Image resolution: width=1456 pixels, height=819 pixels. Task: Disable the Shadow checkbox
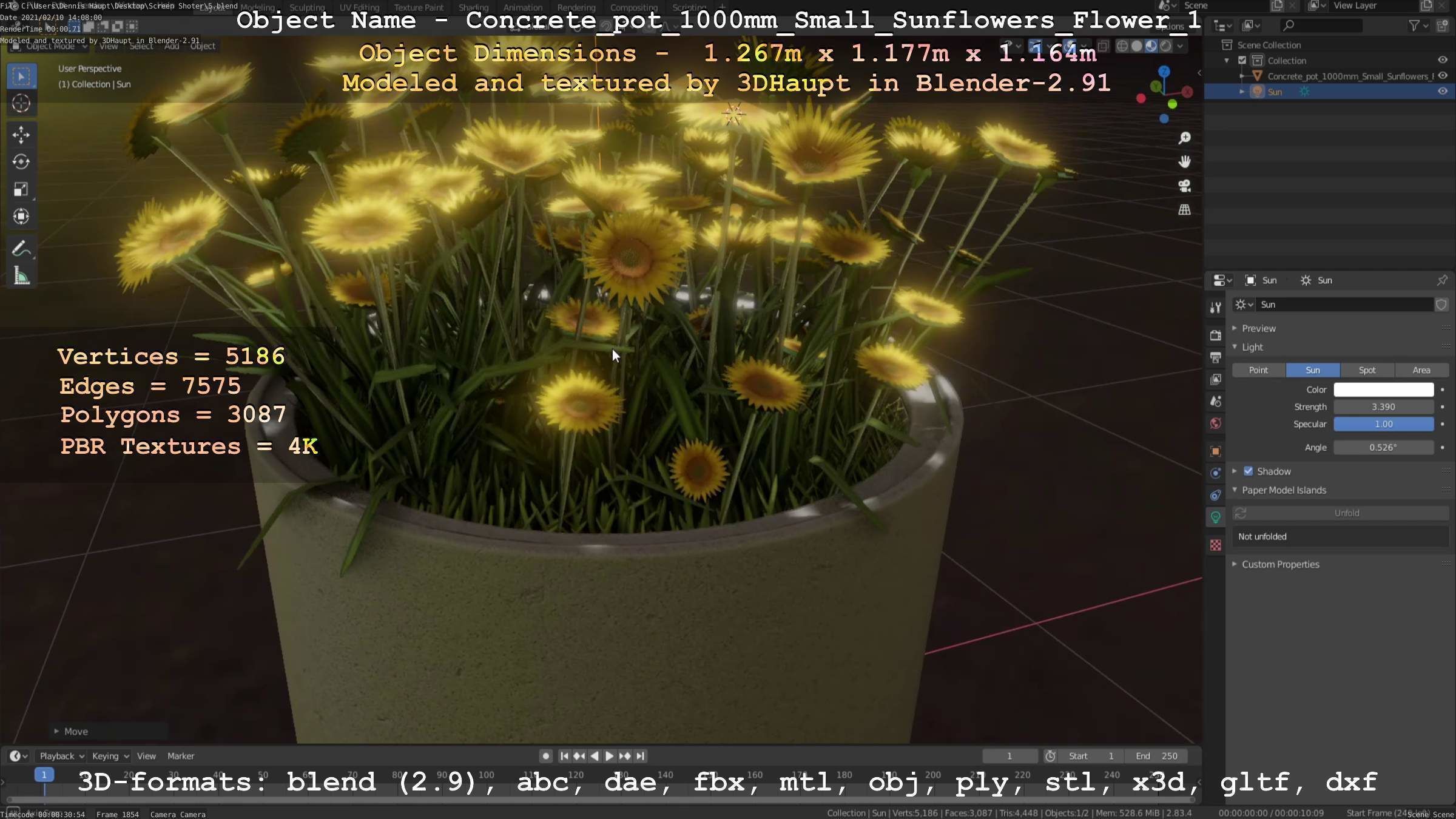click(1249, 471)
